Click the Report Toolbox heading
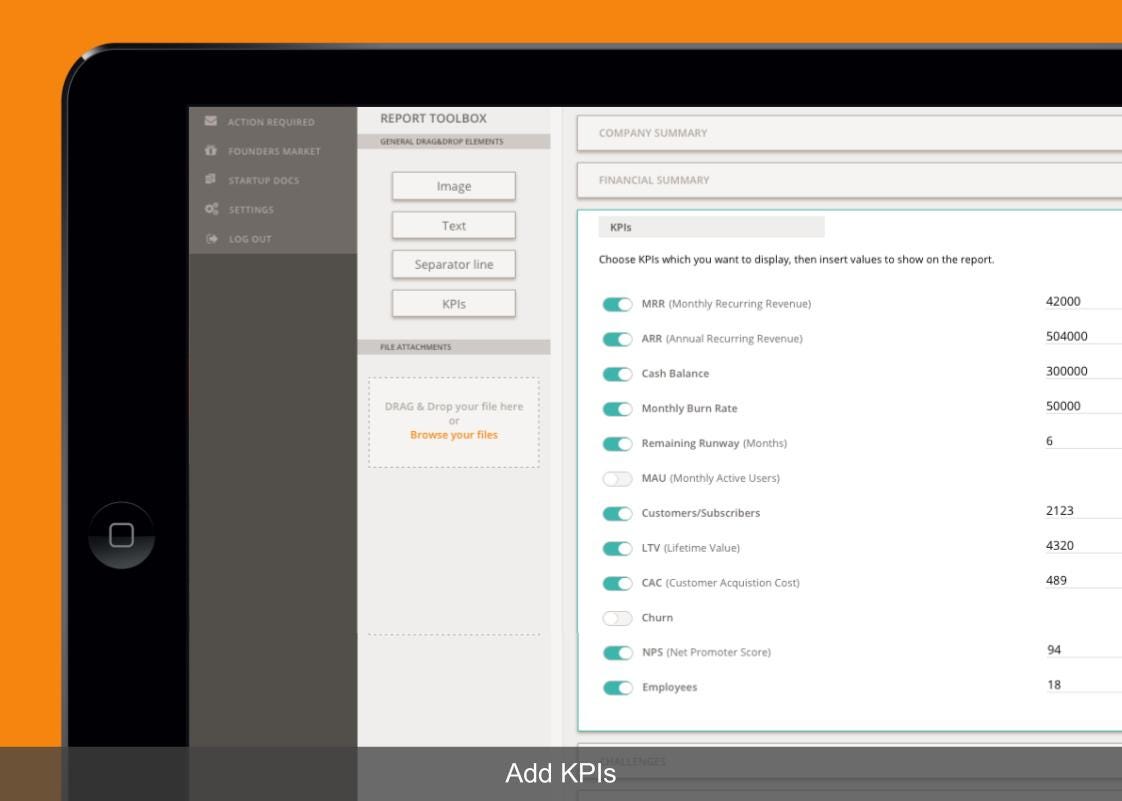This screenshot has width=1122, height=801. 433,119
